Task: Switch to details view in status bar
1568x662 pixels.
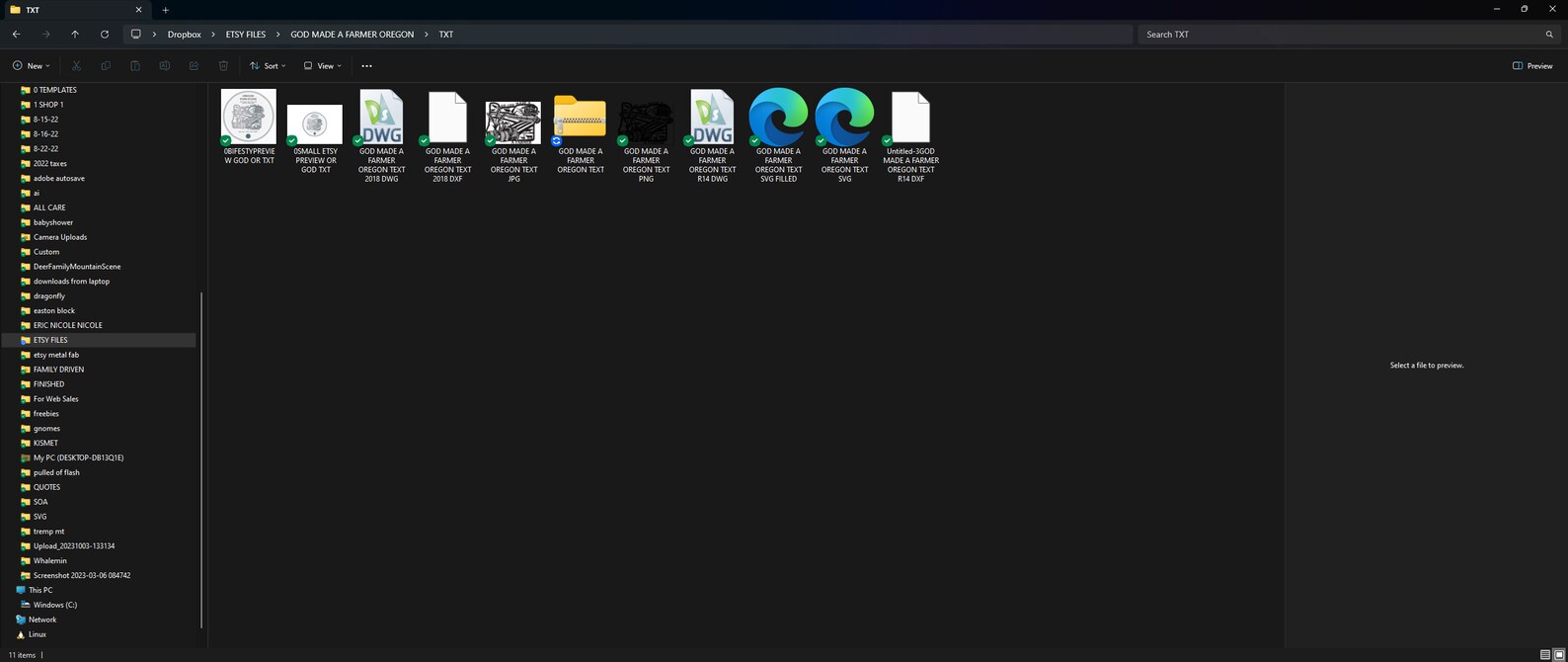Action: point(1545,655)
